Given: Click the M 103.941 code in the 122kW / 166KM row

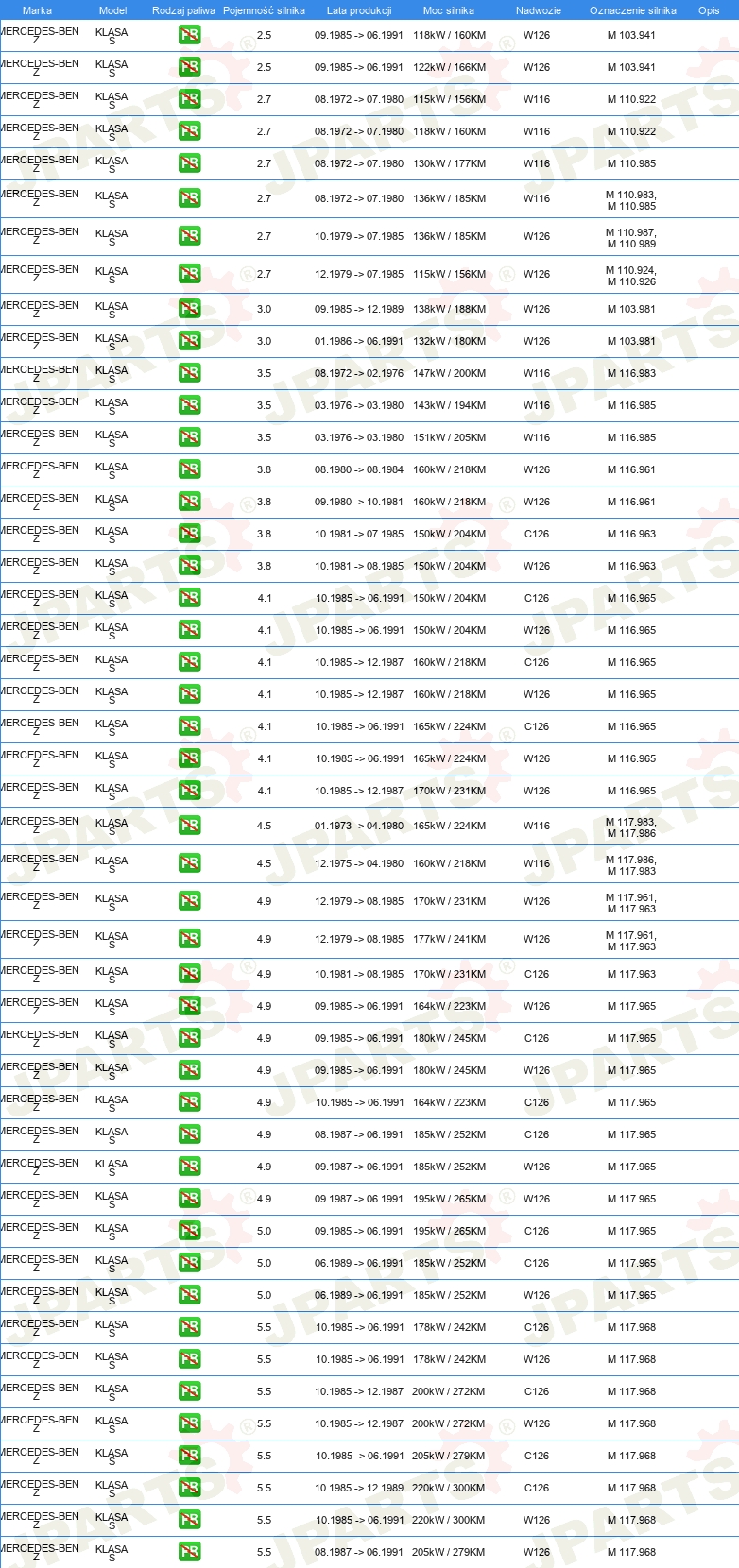Looking at the screenshot, I should (631, 68).
